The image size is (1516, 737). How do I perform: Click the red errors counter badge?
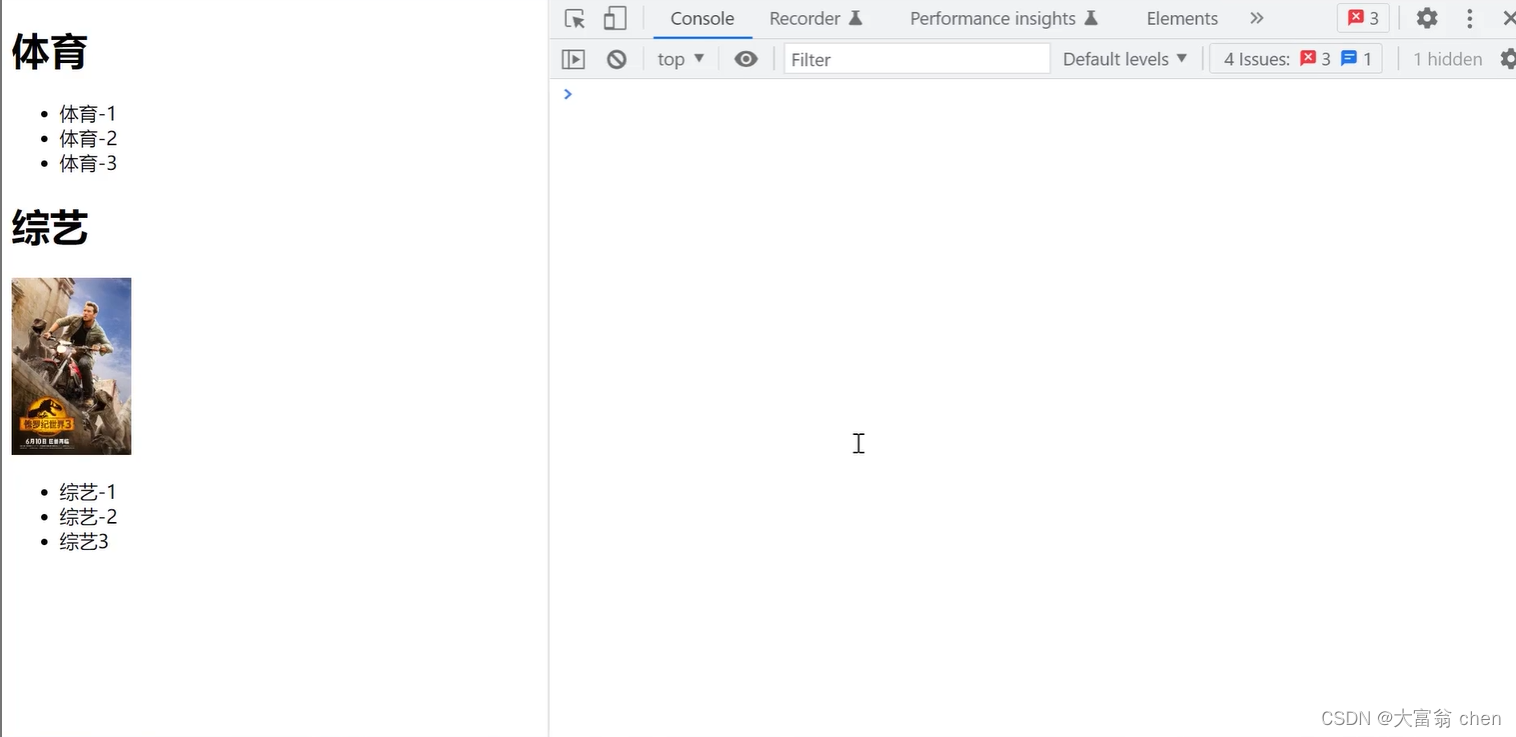(x=1363, y=18)
